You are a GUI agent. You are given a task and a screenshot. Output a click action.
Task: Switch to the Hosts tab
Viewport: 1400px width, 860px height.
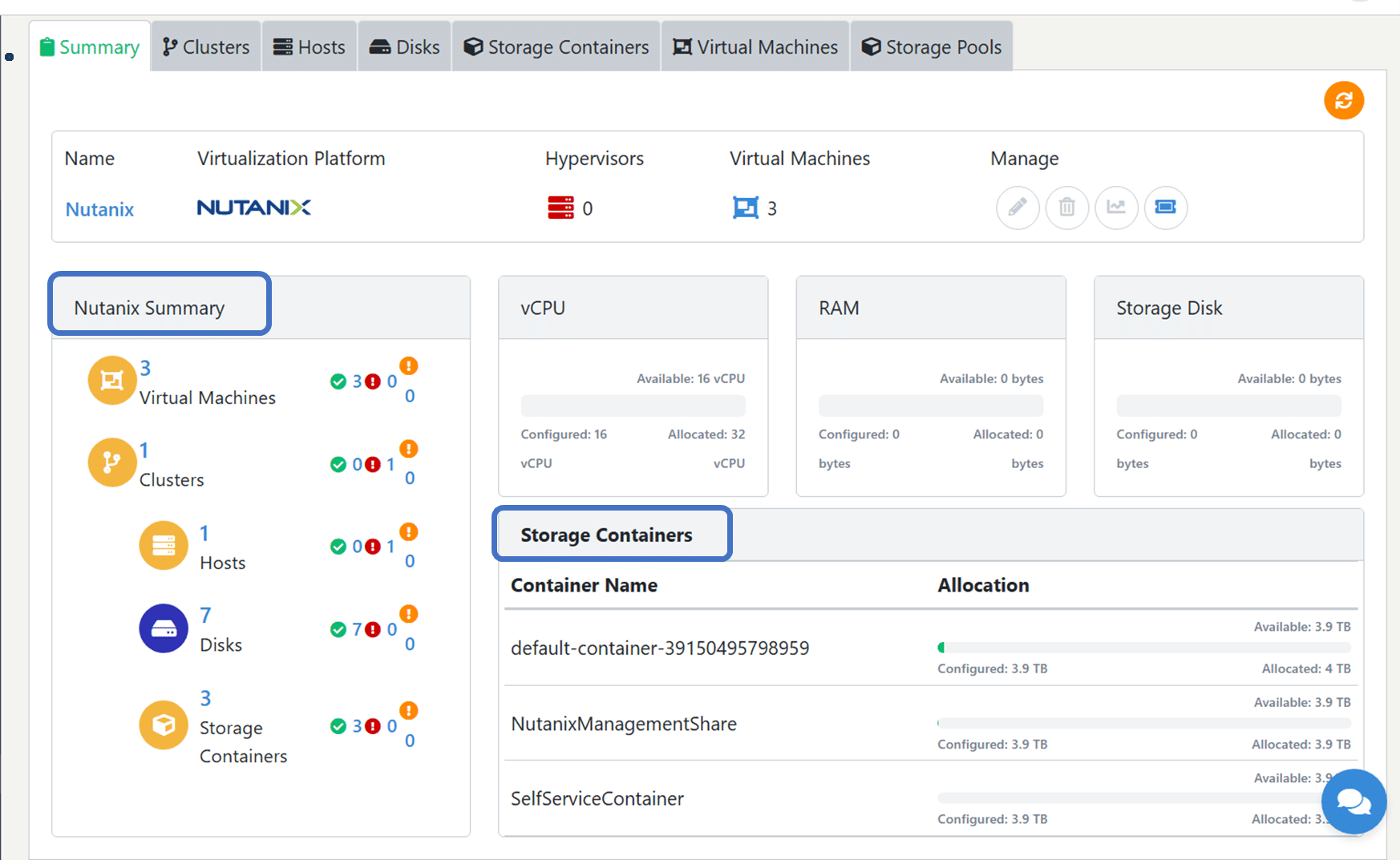[310, 47]
